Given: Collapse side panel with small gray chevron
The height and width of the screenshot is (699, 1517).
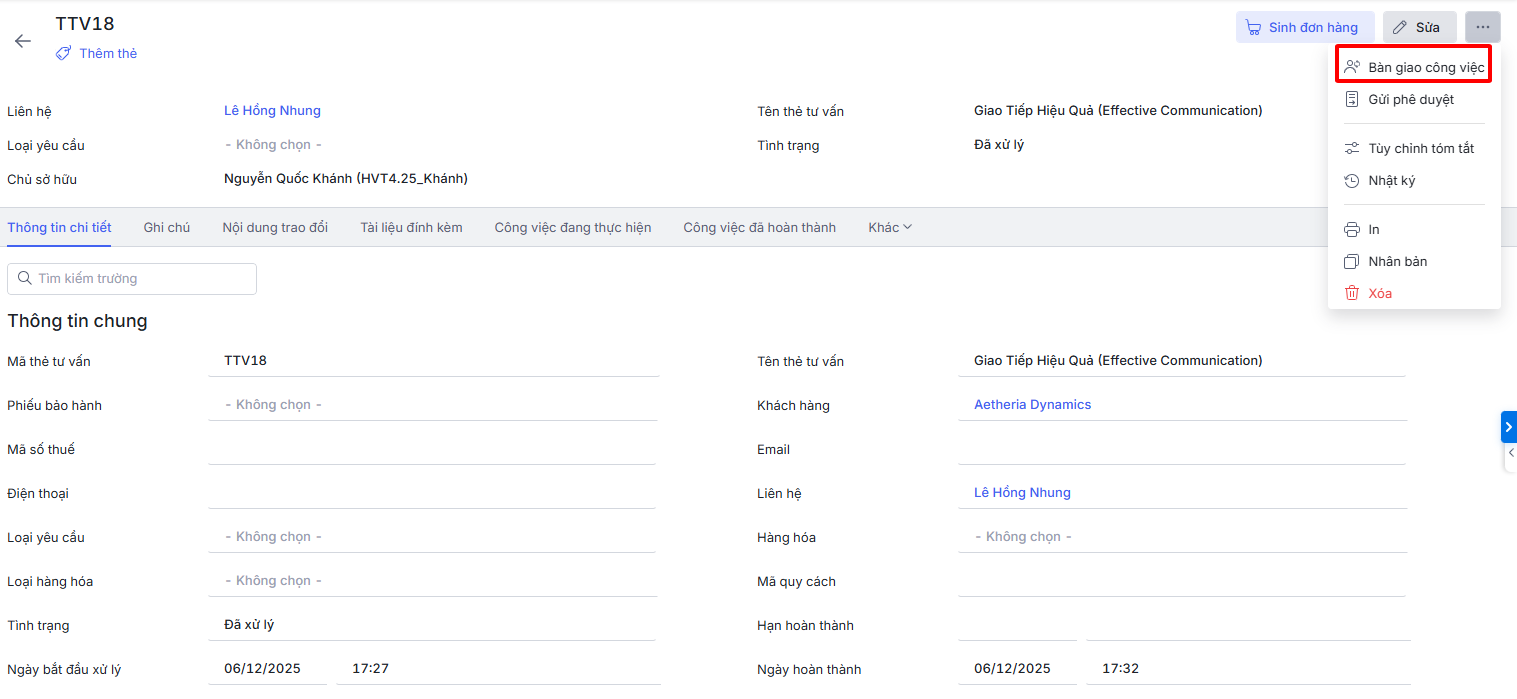Looking at the screenshot, I should (1510, 453).
